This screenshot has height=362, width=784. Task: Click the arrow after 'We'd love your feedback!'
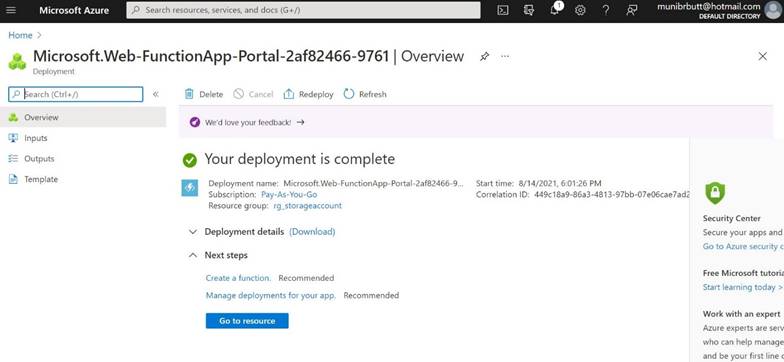pyautogui.click(x=300, y=122)
